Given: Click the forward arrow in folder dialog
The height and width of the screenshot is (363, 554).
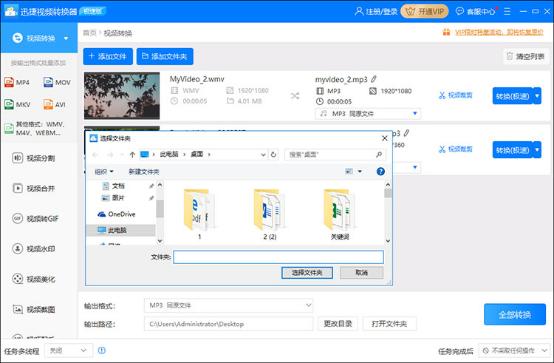Looking at the screenshot, I should click(110, 154).
